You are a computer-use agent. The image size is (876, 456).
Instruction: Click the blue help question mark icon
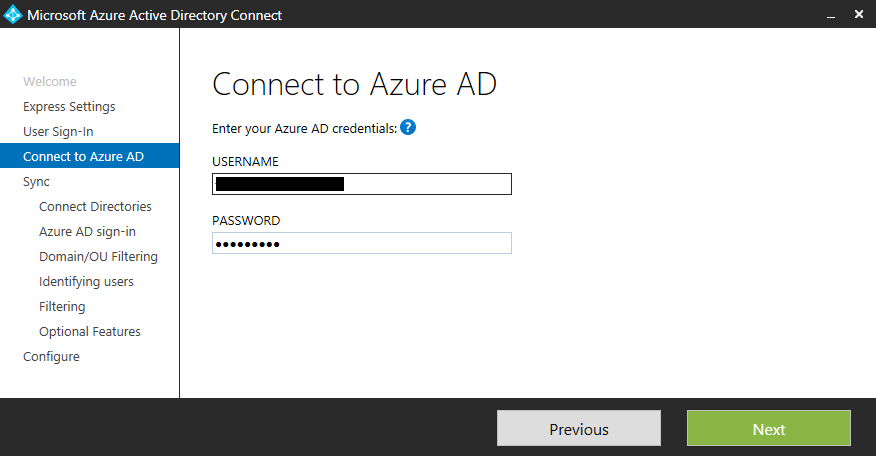point(408,128)
